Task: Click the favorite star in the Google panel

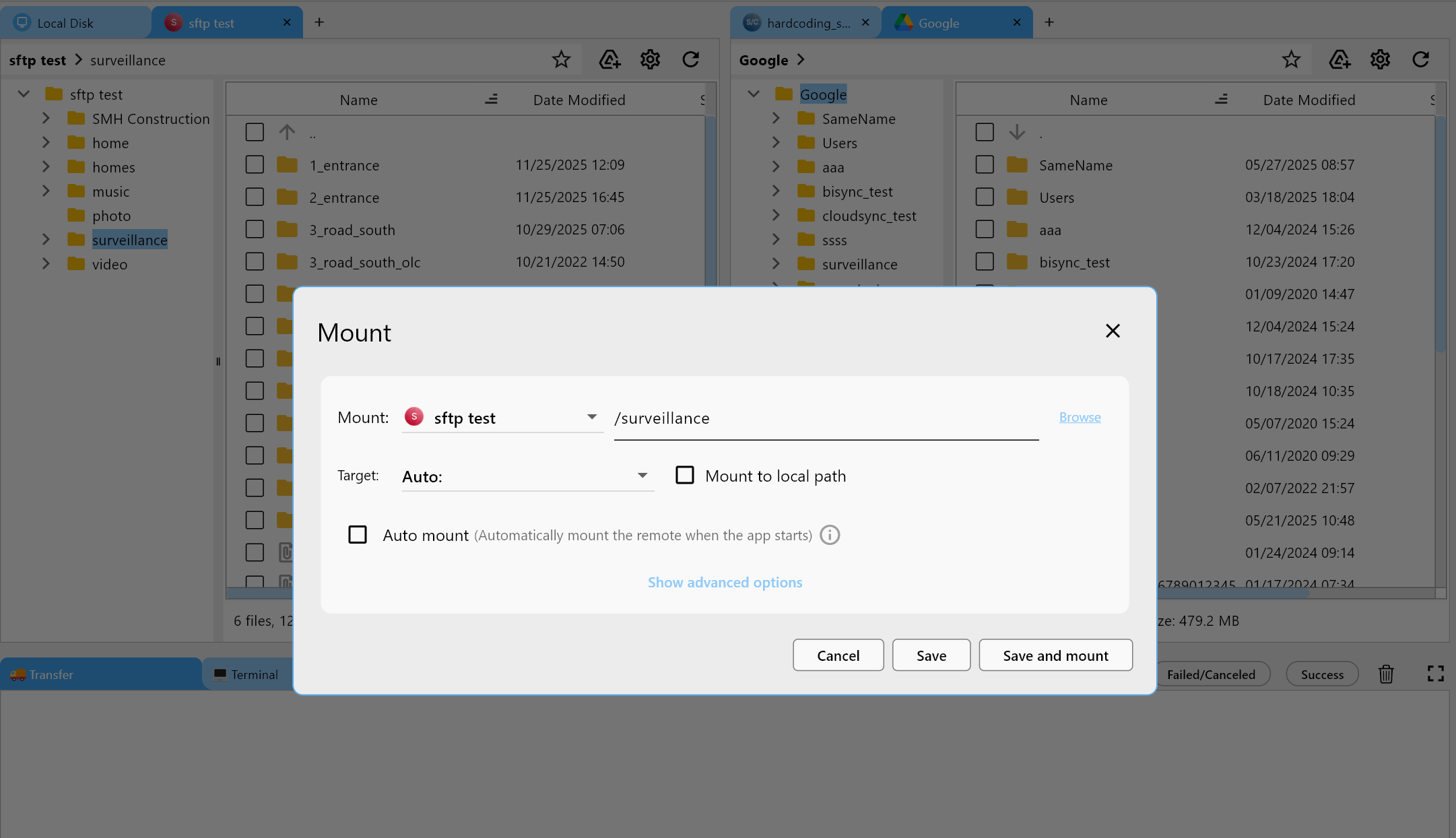Action: click(1291, 59)
